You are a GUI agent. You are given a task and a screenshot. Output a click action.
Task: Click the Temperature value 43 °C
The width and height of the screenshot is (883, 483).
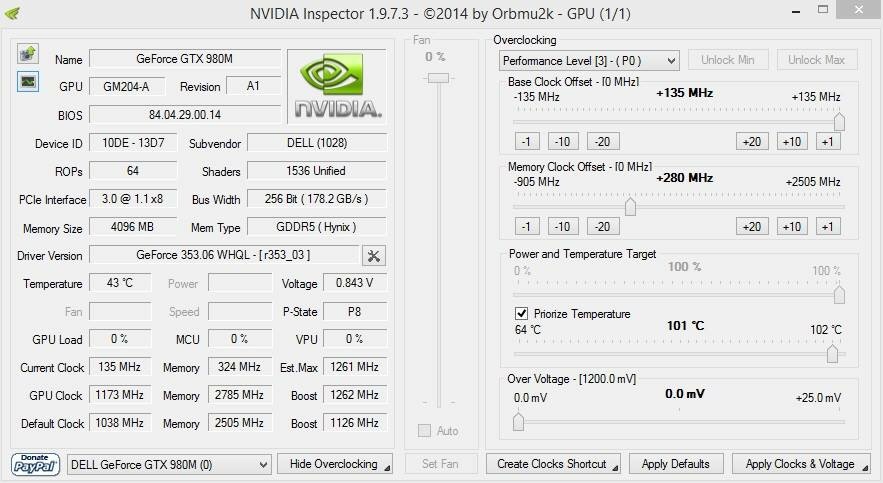pyautogui.click(x=120, y=283)
